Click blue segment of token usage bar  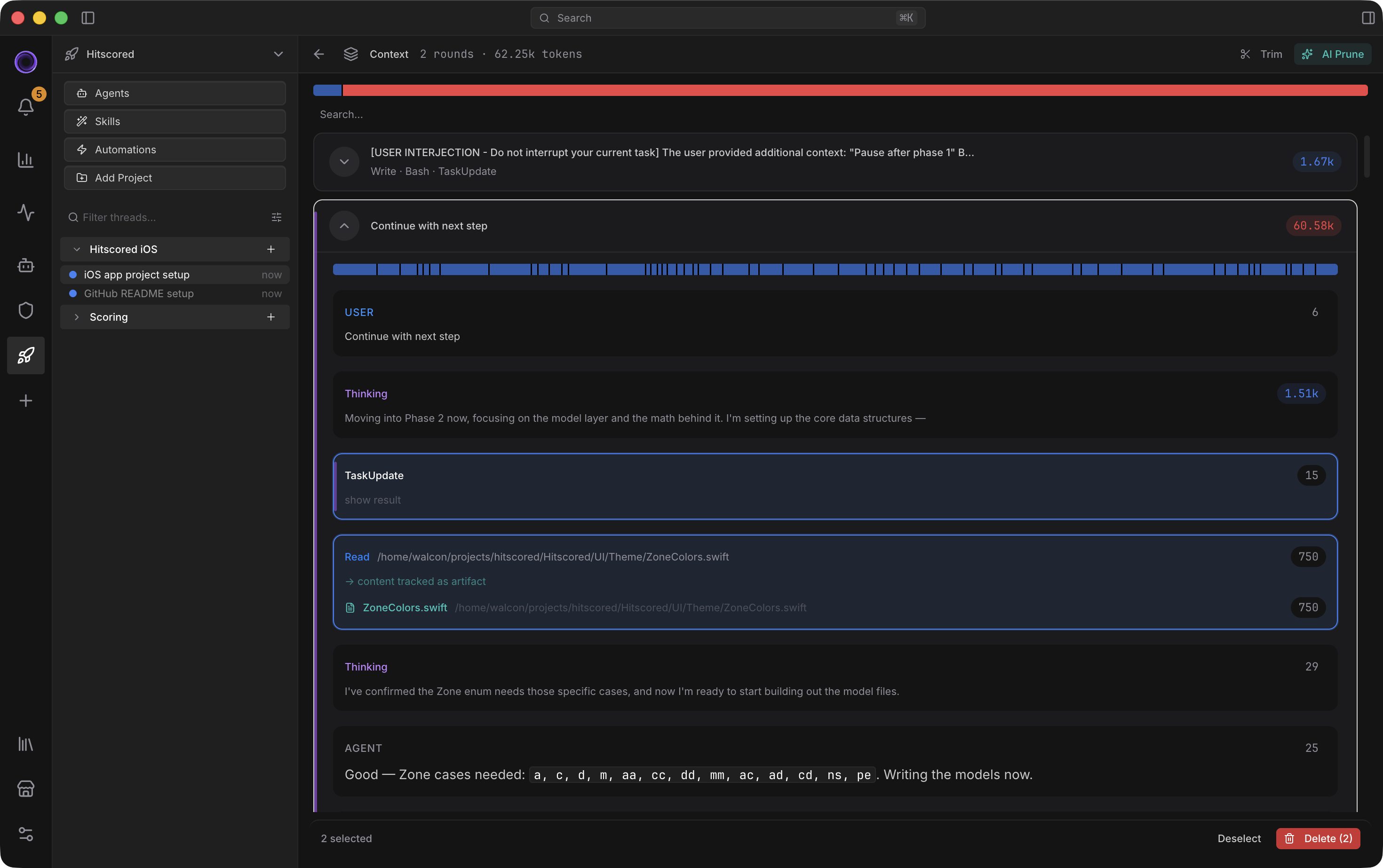click(327, 90)
